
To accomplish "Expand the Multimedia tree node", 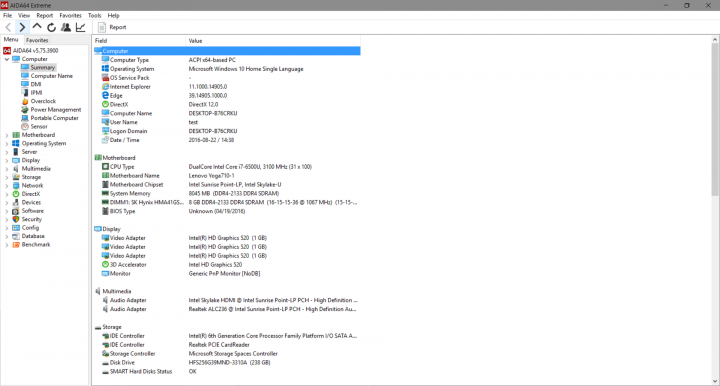I will (7, 169).
